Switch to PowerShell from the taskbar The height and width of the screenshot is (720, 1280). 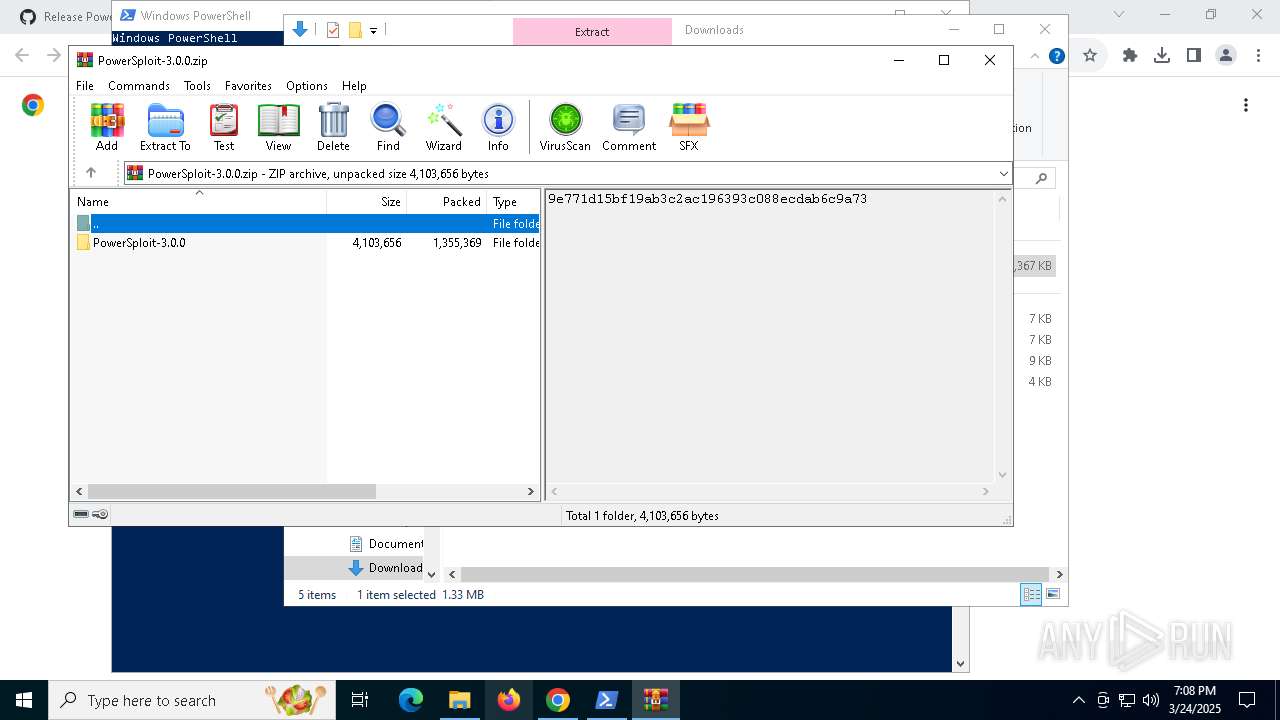tap(607, 700)
